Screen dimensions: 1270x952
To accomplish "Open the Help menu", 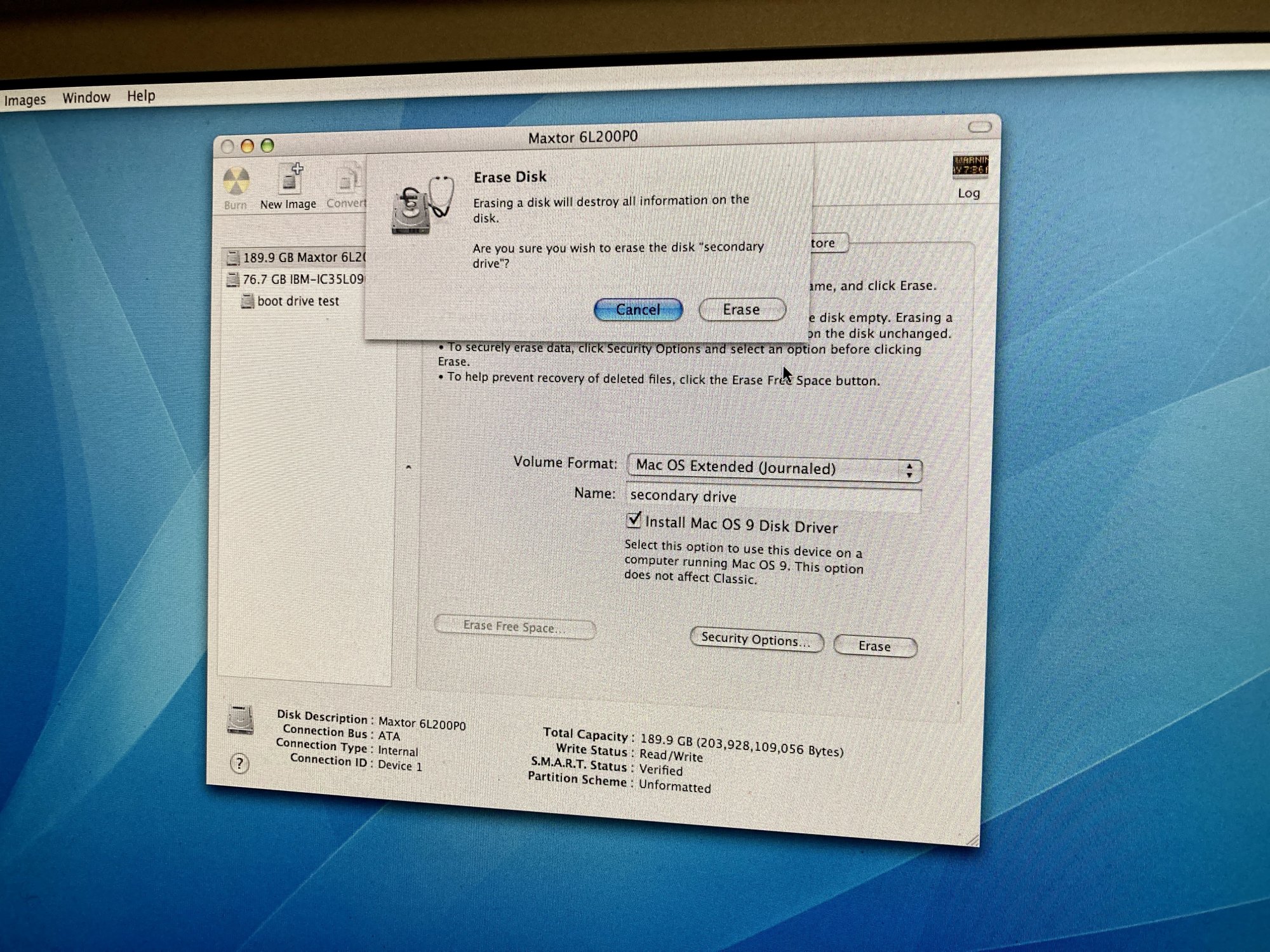I will 141,96.
